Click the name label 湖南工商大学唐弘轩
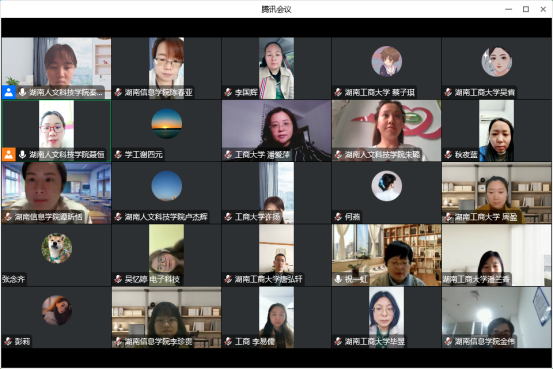 pyautogui.click(x=268, y=279)
